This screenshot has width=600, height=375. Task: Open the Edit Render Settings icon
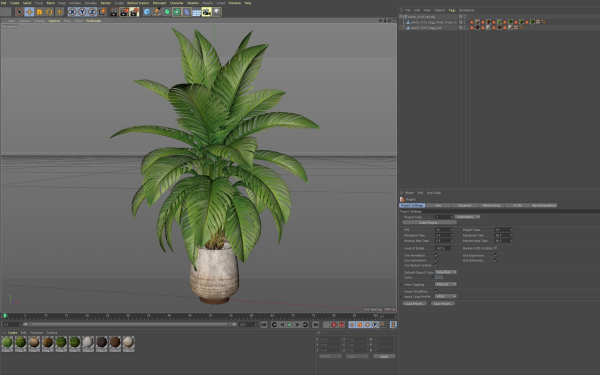click(134, 12)
